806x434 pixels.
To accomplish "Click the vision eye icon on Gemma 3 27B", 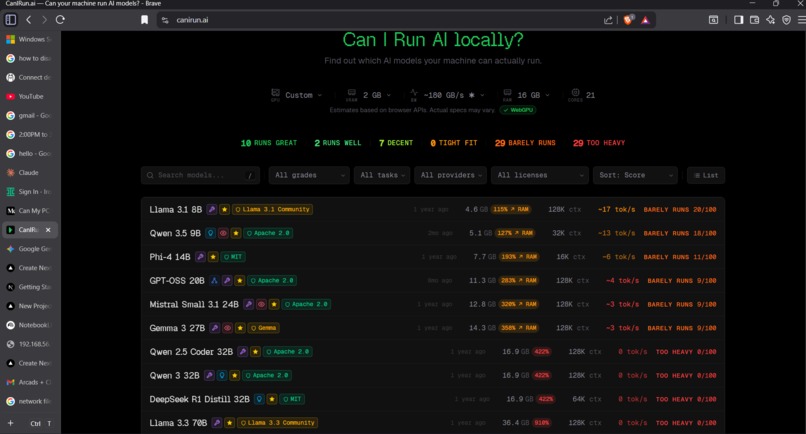I will tap(227, 328).
